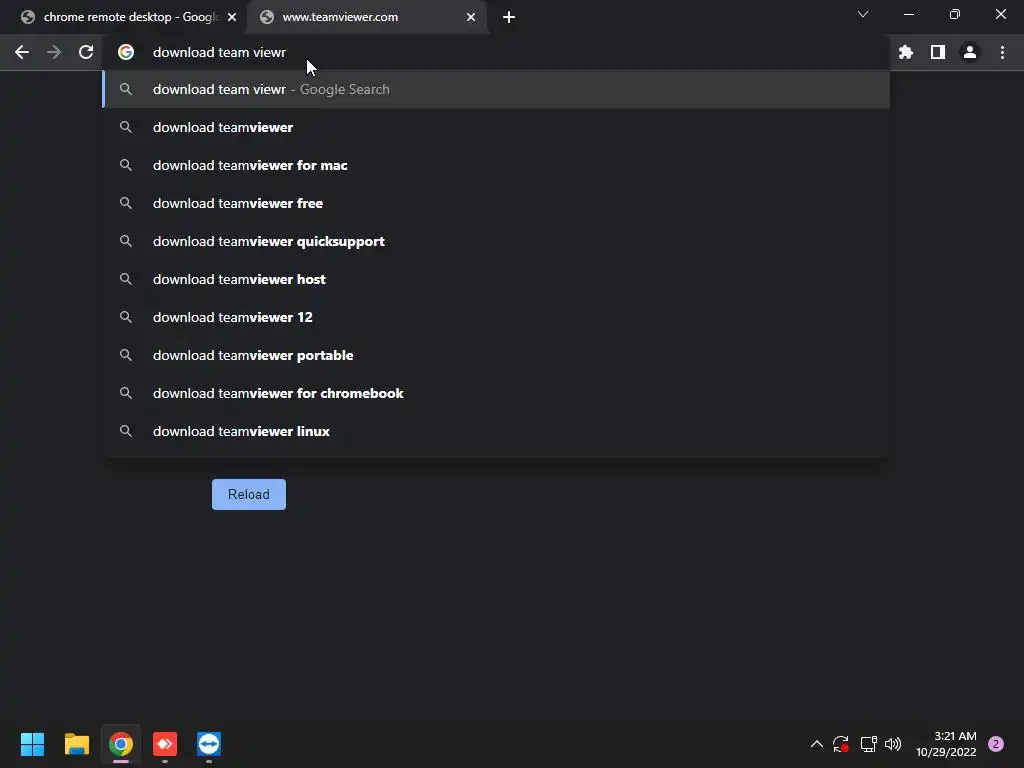Toggle the Chrome side panel icon

[x=938, y=52]
